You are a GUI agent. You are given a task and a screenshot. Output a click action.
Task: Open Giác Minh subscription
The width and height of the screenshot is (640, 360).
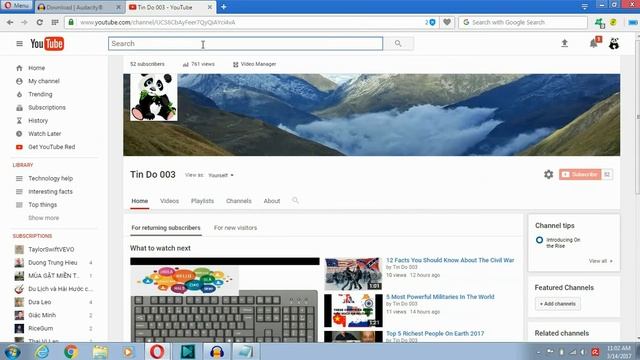pyautogui.click(x=42, y=315)
